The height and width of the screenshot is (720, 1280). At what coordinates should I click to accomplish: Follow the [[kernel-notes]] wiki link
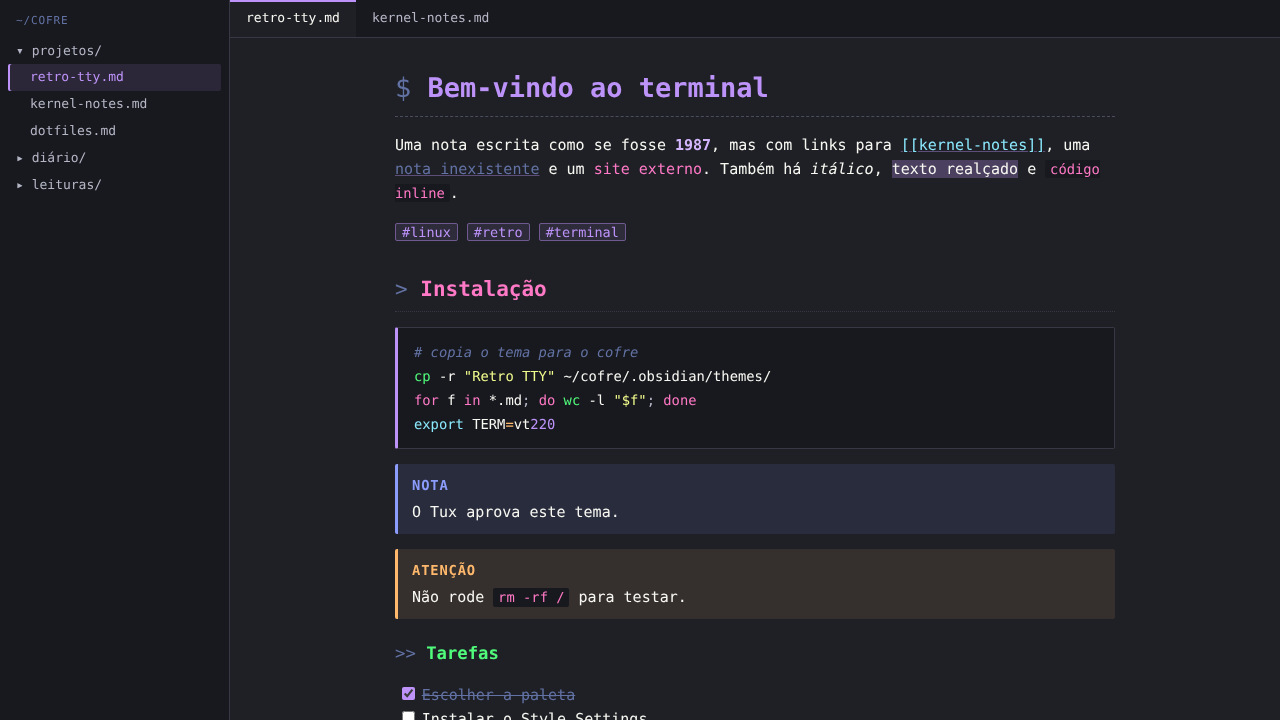coord(973,145)
